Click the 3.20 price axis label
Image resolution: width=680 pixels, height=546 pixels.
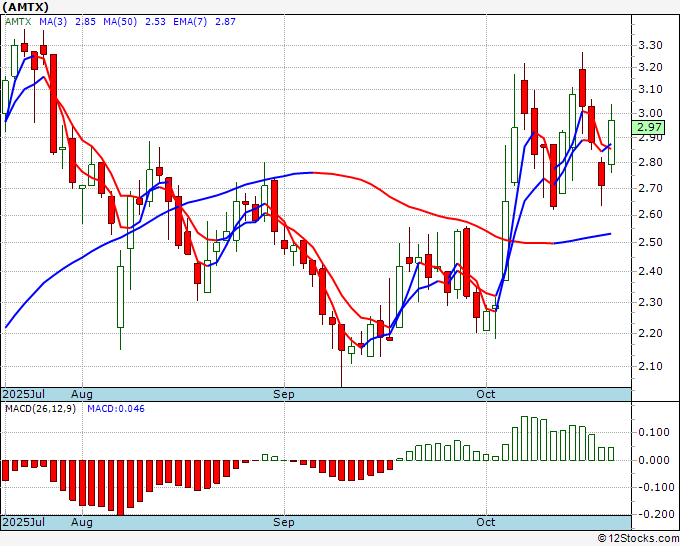coord(650,67)
